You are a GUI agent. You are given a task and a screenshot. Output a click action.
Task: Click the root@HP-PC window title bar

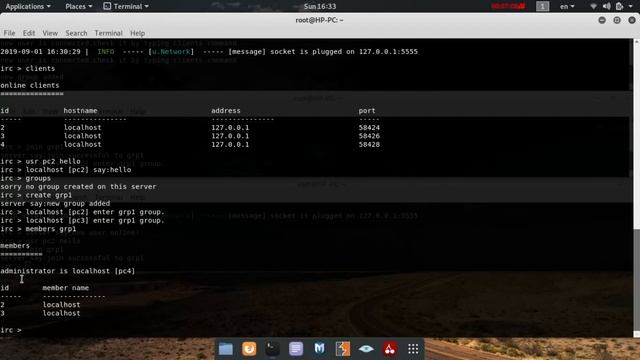point(320,20)
